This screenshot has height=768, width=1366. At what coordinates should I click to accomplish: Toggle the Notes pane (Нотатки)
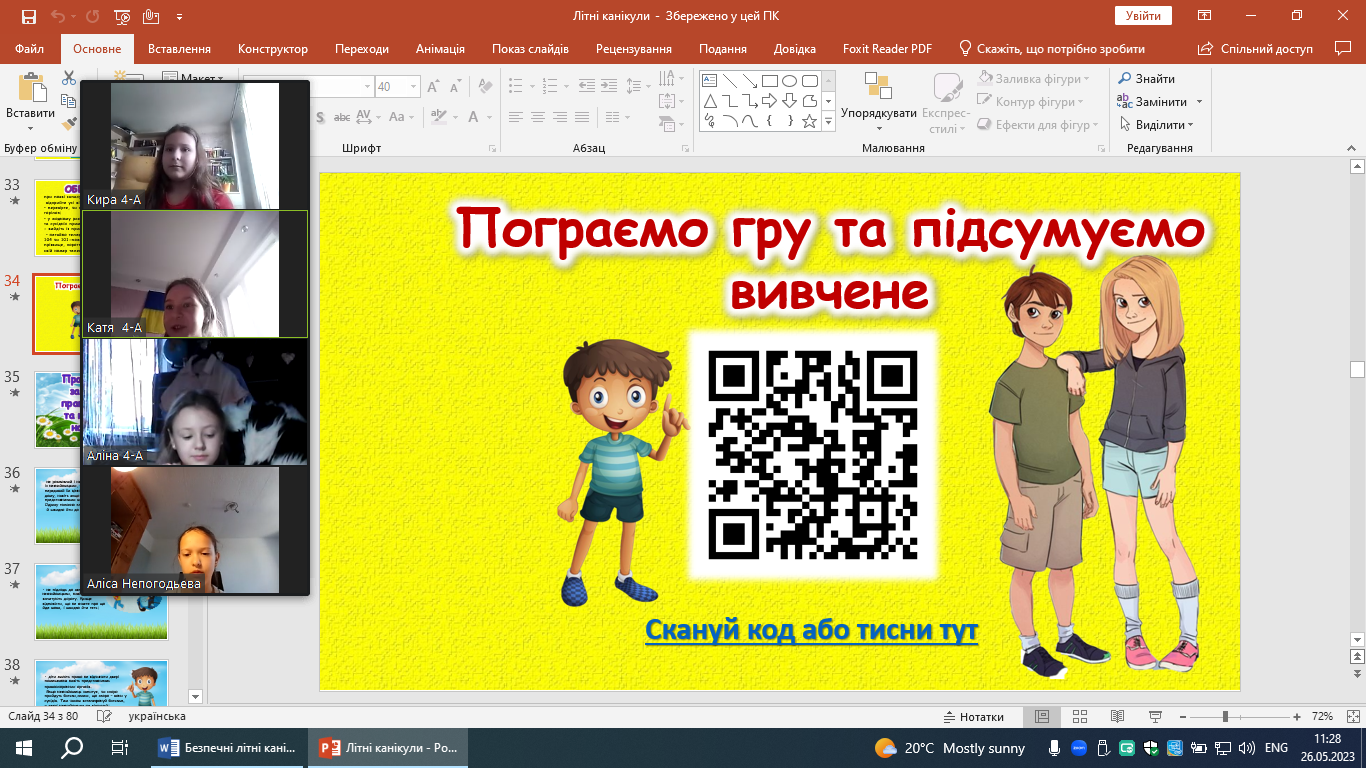974,717
